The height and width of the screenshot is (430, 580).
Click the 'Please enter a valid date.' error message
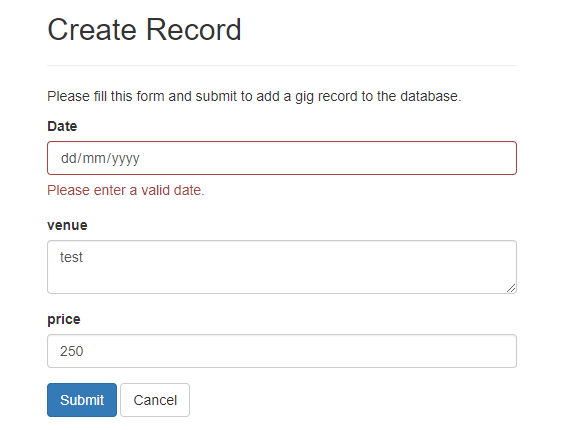(x=126, y=190)
